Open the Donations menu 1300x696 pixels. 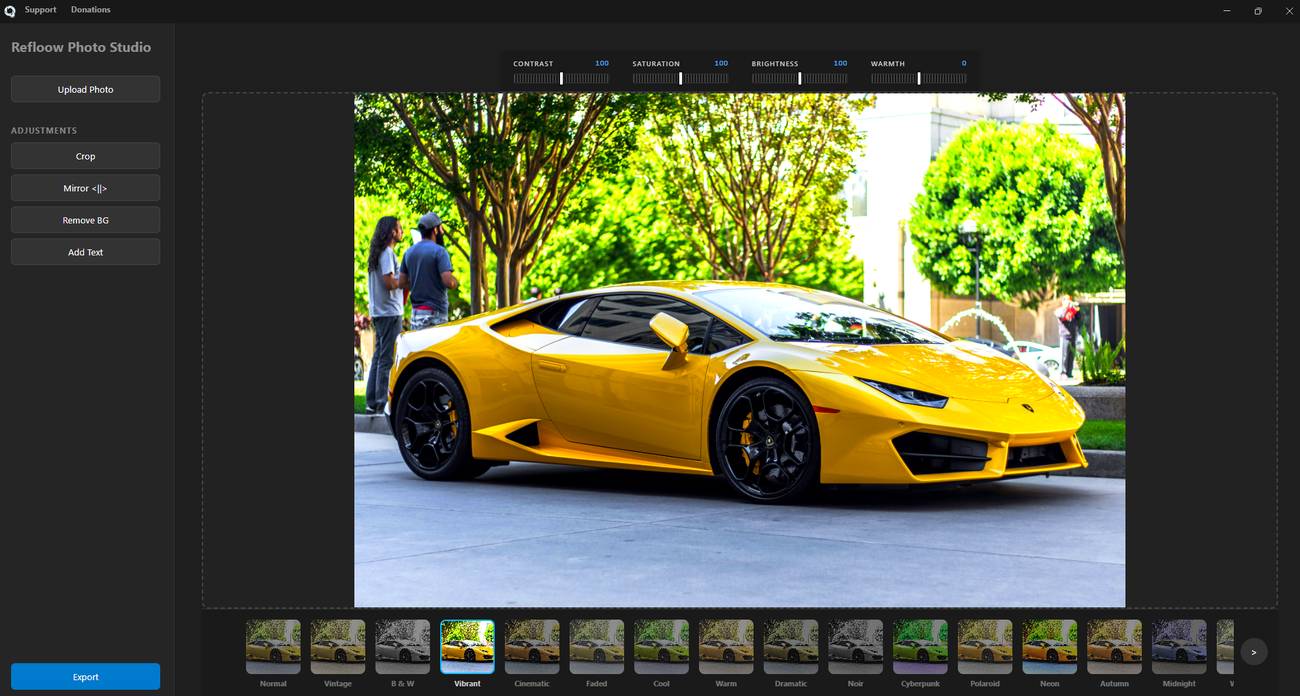point(91,10)
